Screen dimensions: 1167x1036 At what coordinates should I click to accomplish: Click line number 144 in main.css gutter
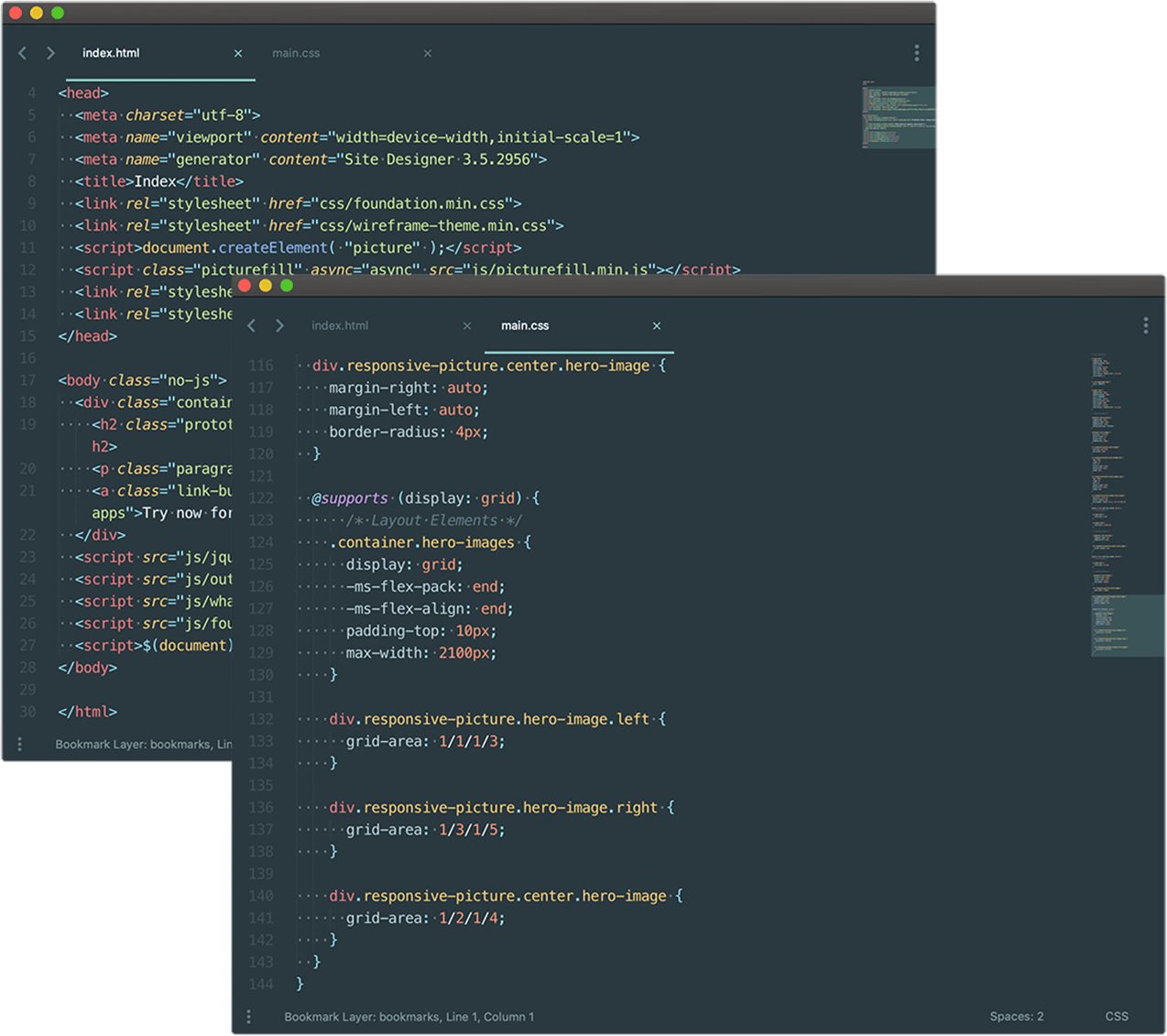tap(261, 984)
